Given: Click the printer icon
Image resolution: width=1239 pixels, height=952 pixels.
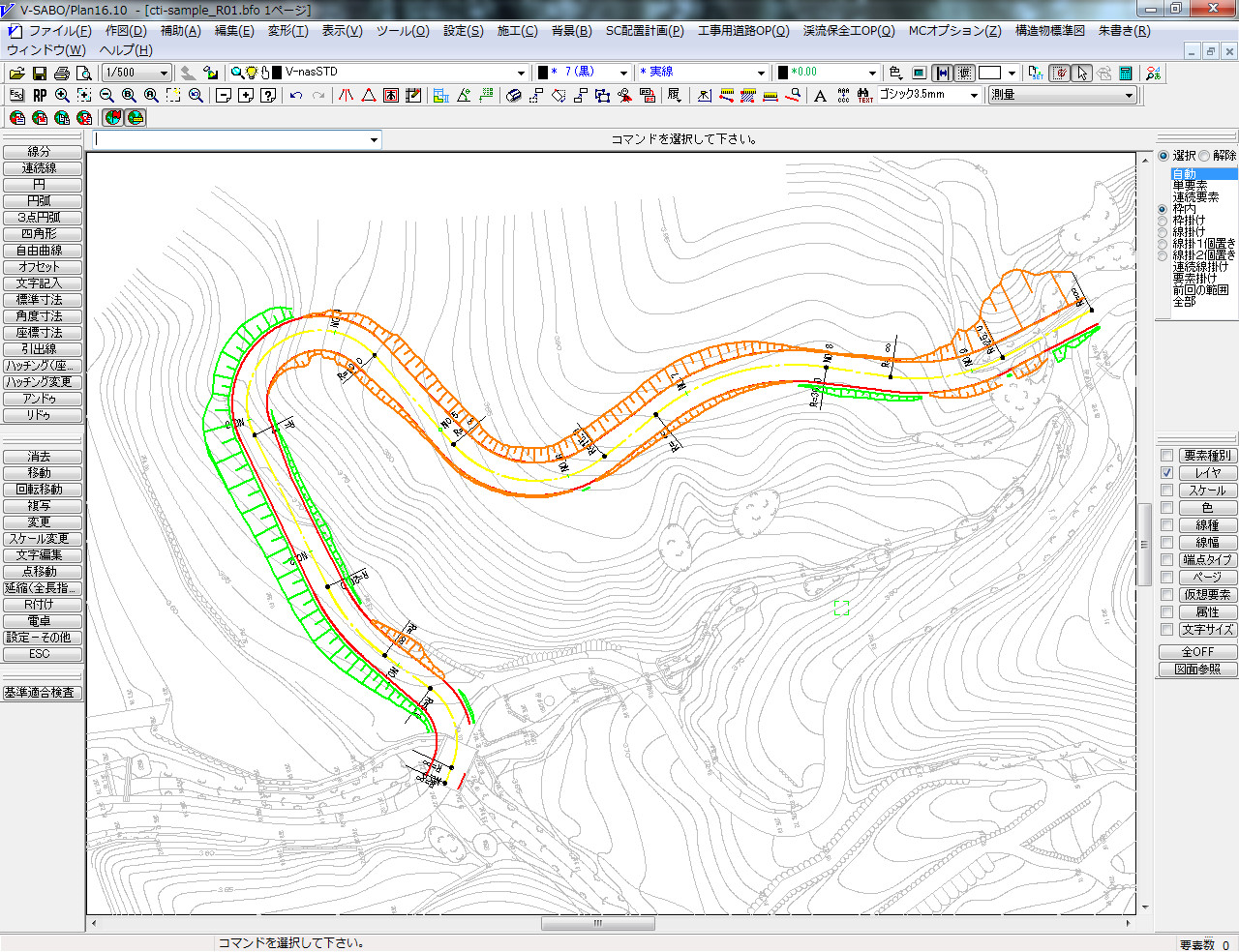Looking at the screenshot, I should [x=61, y=73].
